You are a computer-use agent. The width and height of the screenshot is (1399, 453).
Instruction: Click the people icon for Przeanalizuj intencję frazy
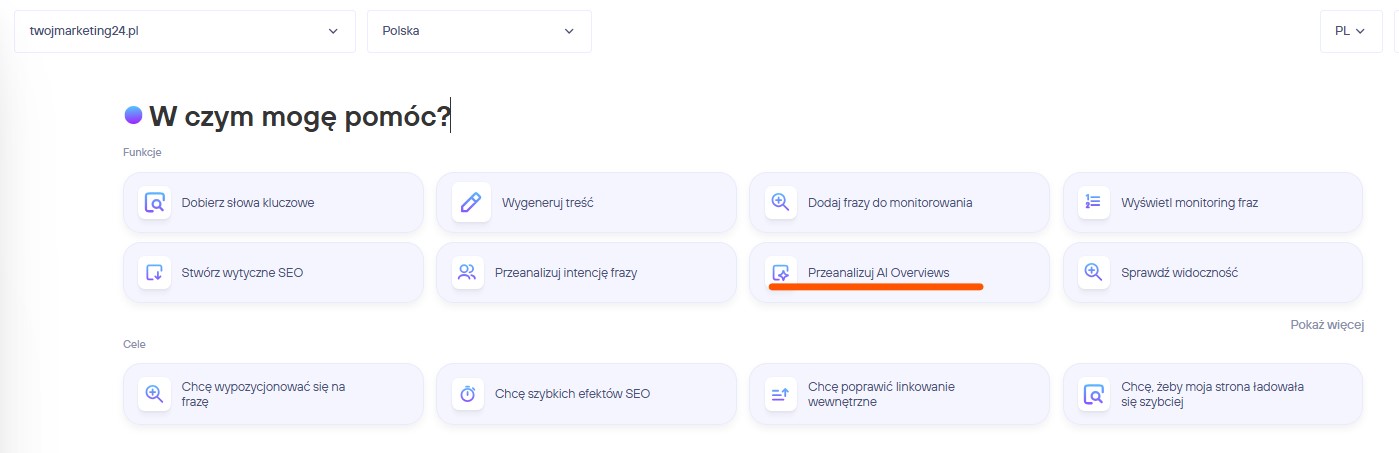pyautogui.click(x=468, y=272)
